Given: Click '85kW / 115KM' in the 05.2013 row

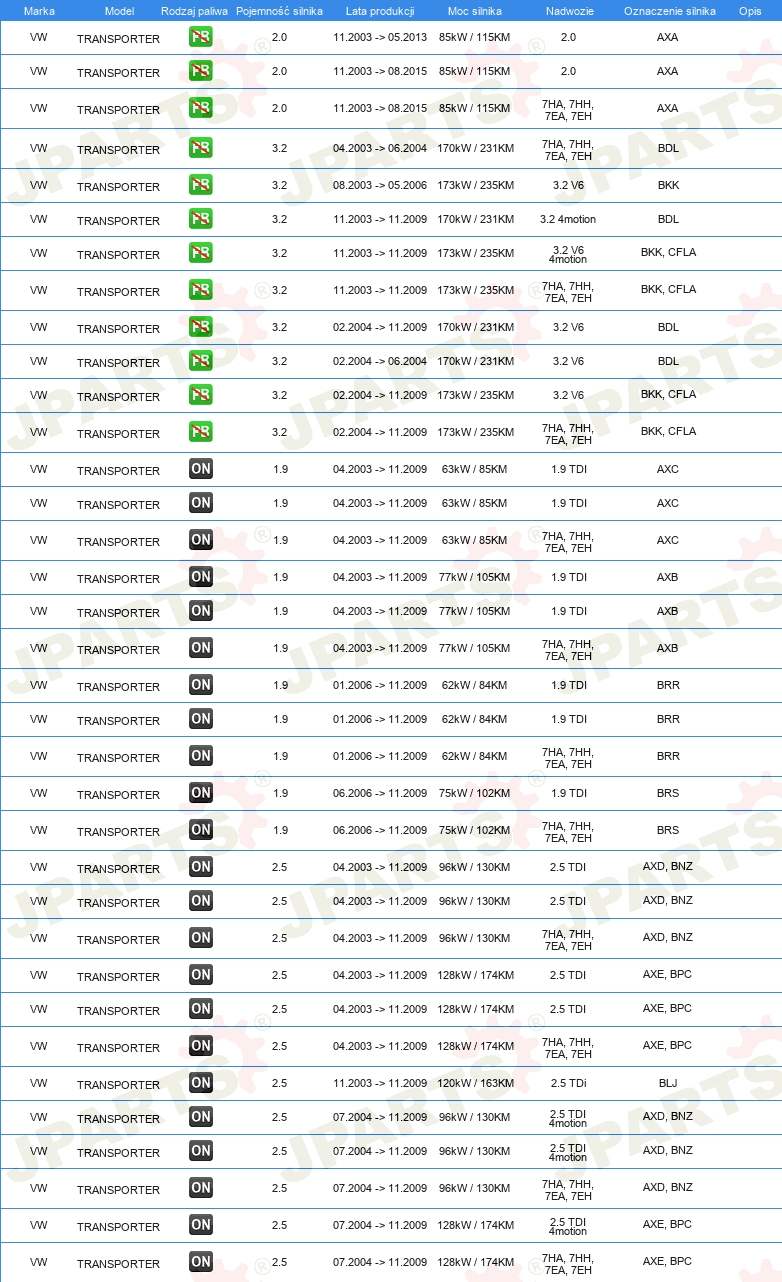Looking at the screenshot, I should (475, 37).
